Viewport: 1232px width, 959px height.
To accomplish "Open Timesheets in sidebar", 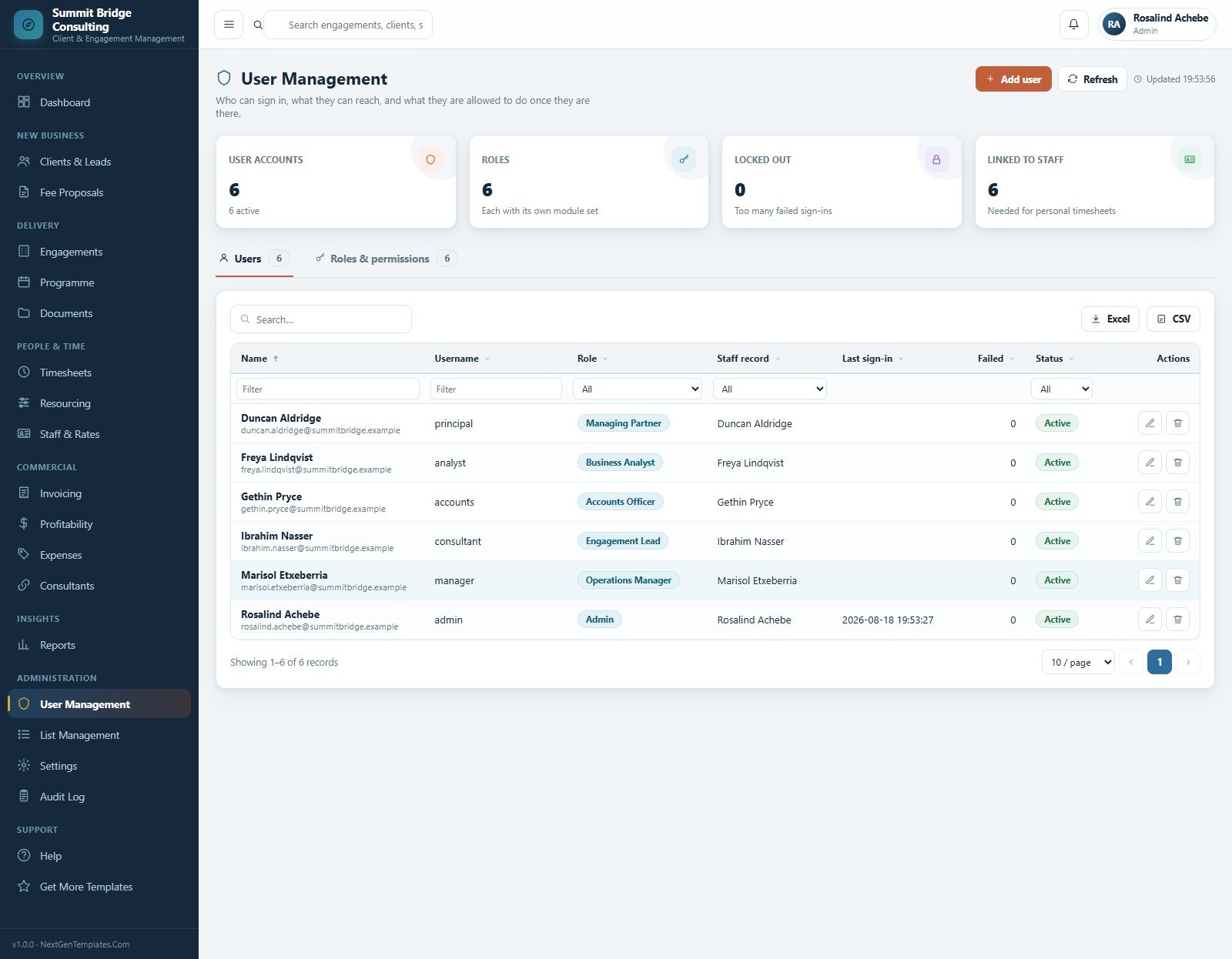I will click(99, 373).
